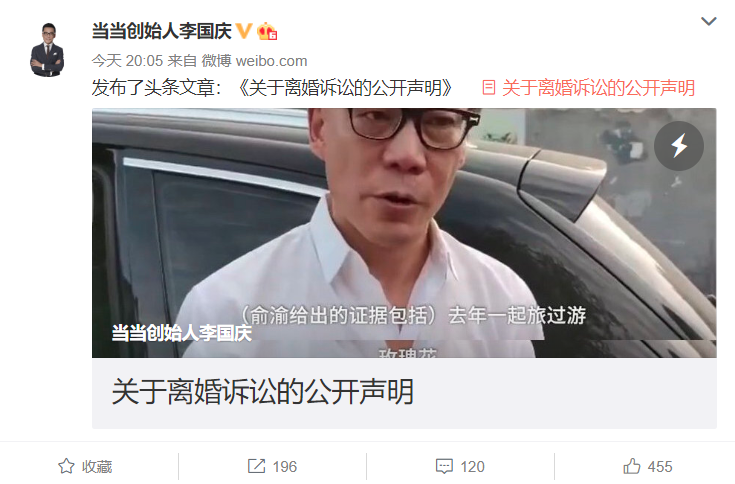Viewport: 735px width, 484px height.
Task: Open the post options chevron menu
Action: 708,21
